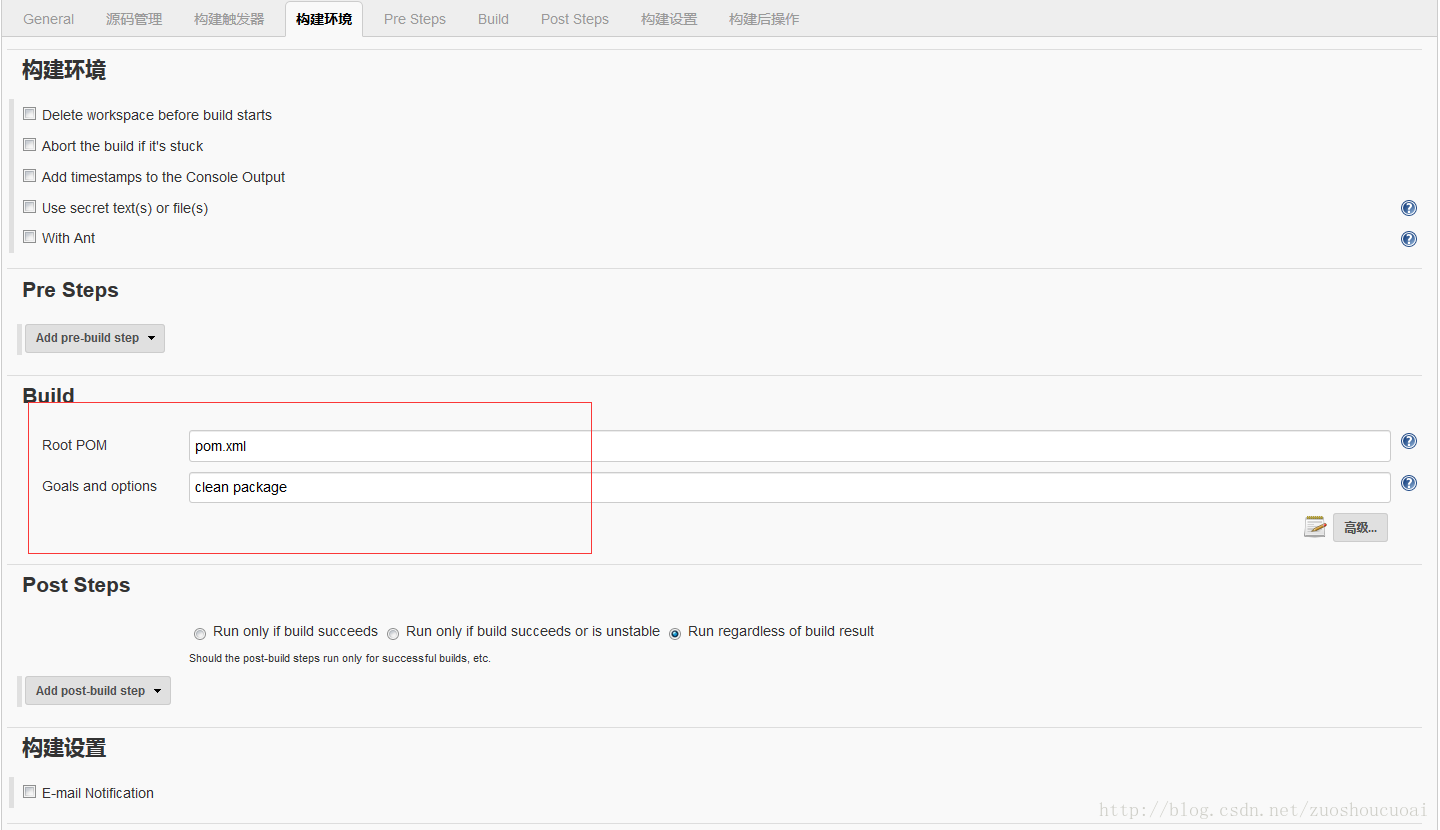Open help icon for Root POM field
This screenshot has width=1440, height=830.
(1409, 441)
